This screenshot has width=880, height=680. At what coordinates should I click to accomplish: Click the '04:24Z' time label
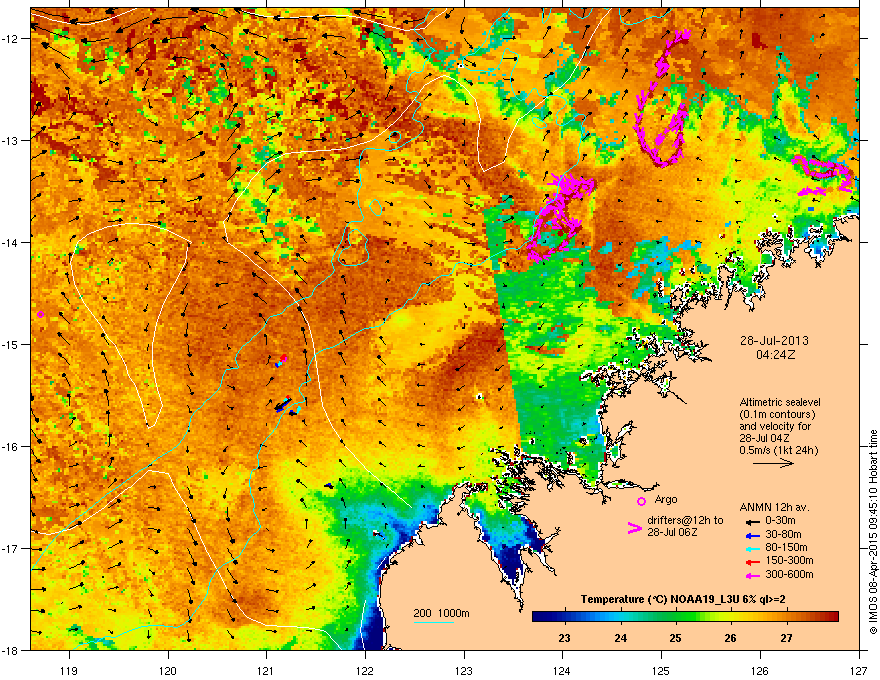point(775,355)
